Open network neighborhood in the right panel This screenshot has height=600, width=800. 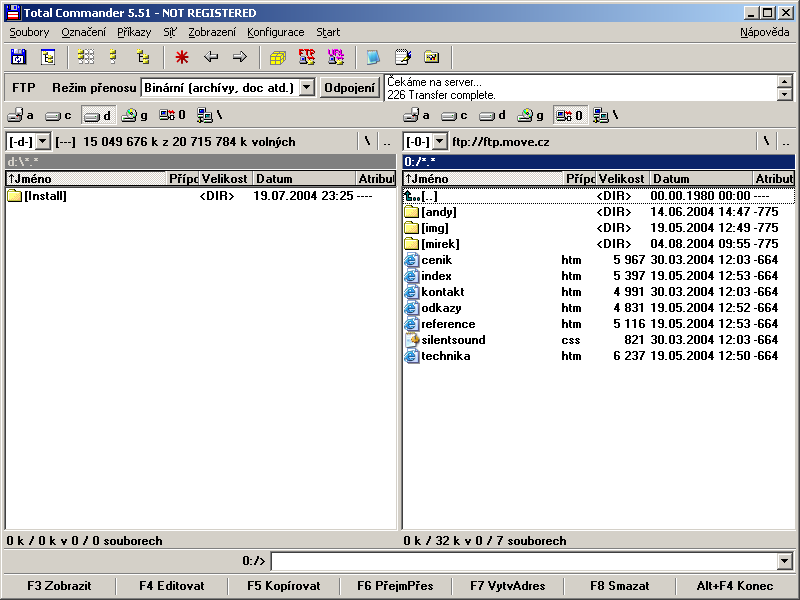[606, 115]
